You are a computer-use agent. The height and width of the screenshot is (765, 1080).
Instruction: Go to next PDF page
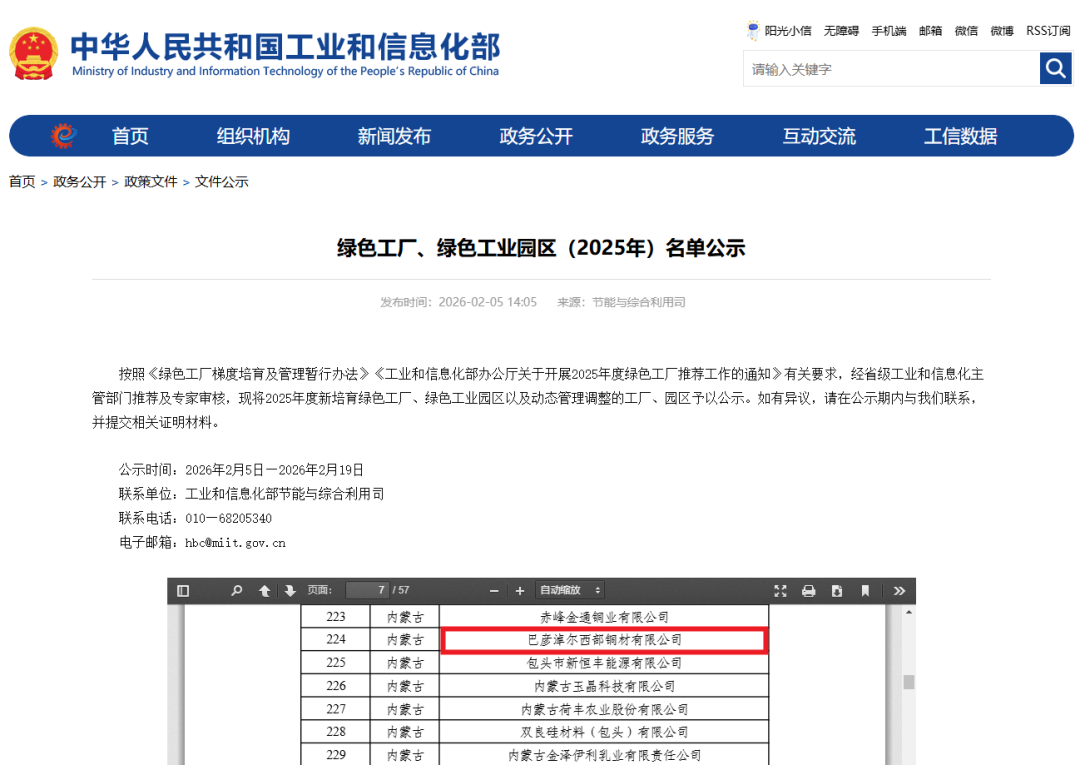[290, 591]
